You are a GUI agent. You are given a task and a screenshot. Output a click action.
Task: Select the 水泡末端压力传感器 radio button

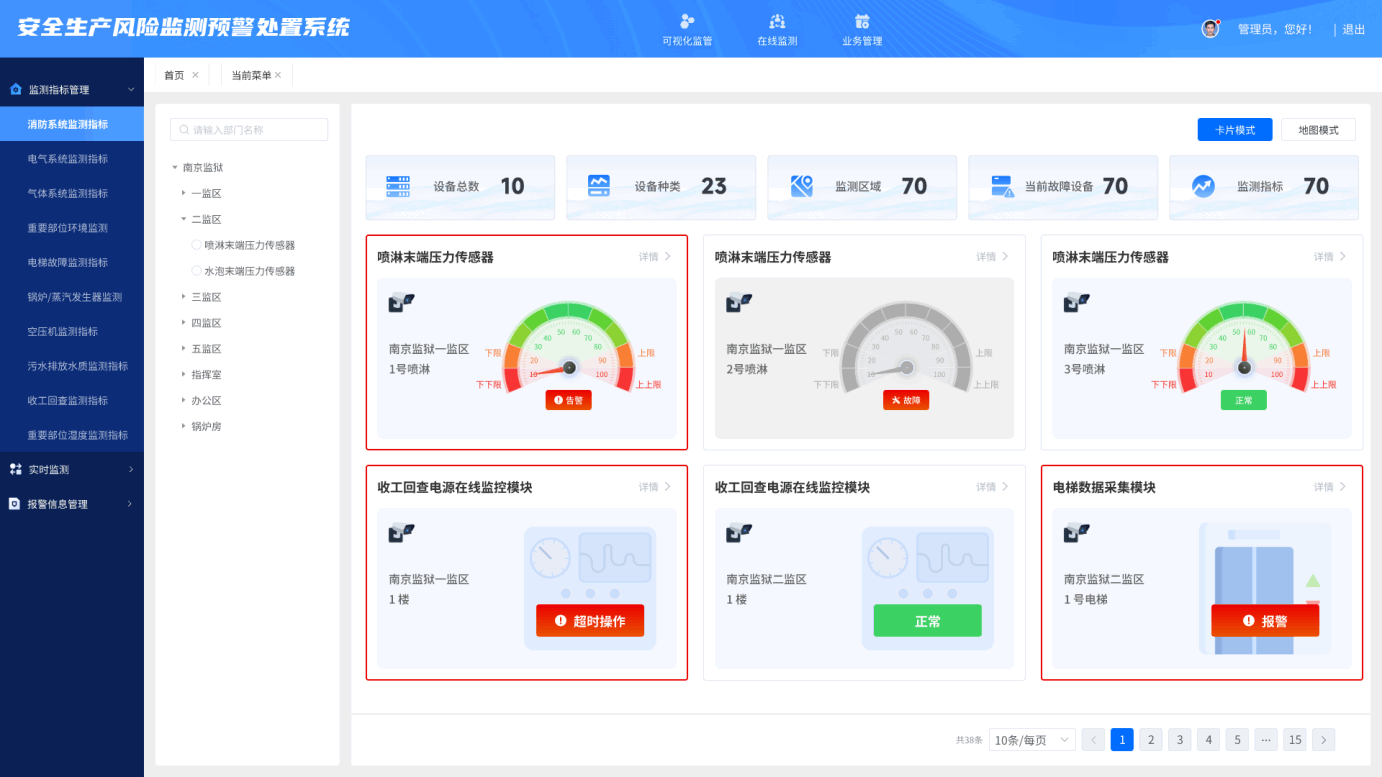pos(195,270)
